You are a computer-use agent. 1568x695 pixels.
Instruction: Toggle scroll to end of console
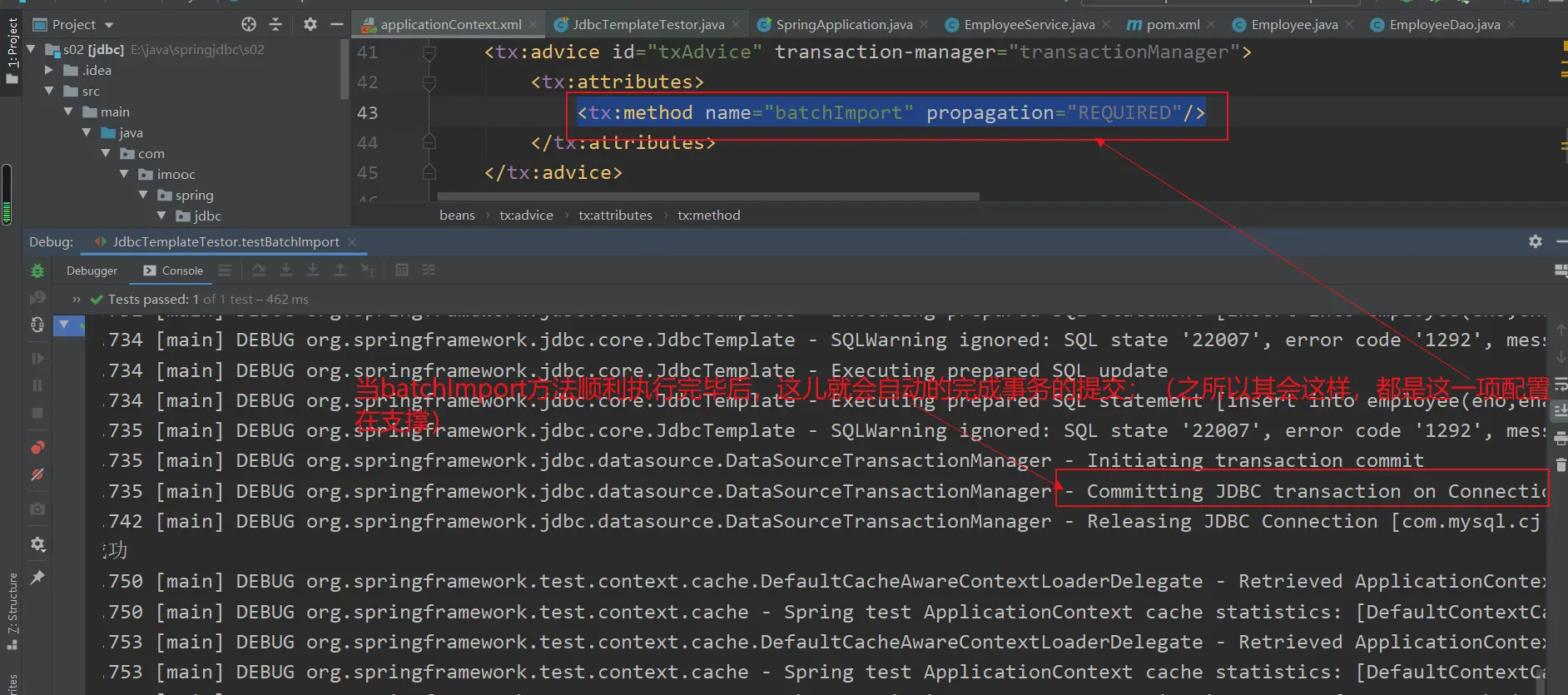point(1561,410)
